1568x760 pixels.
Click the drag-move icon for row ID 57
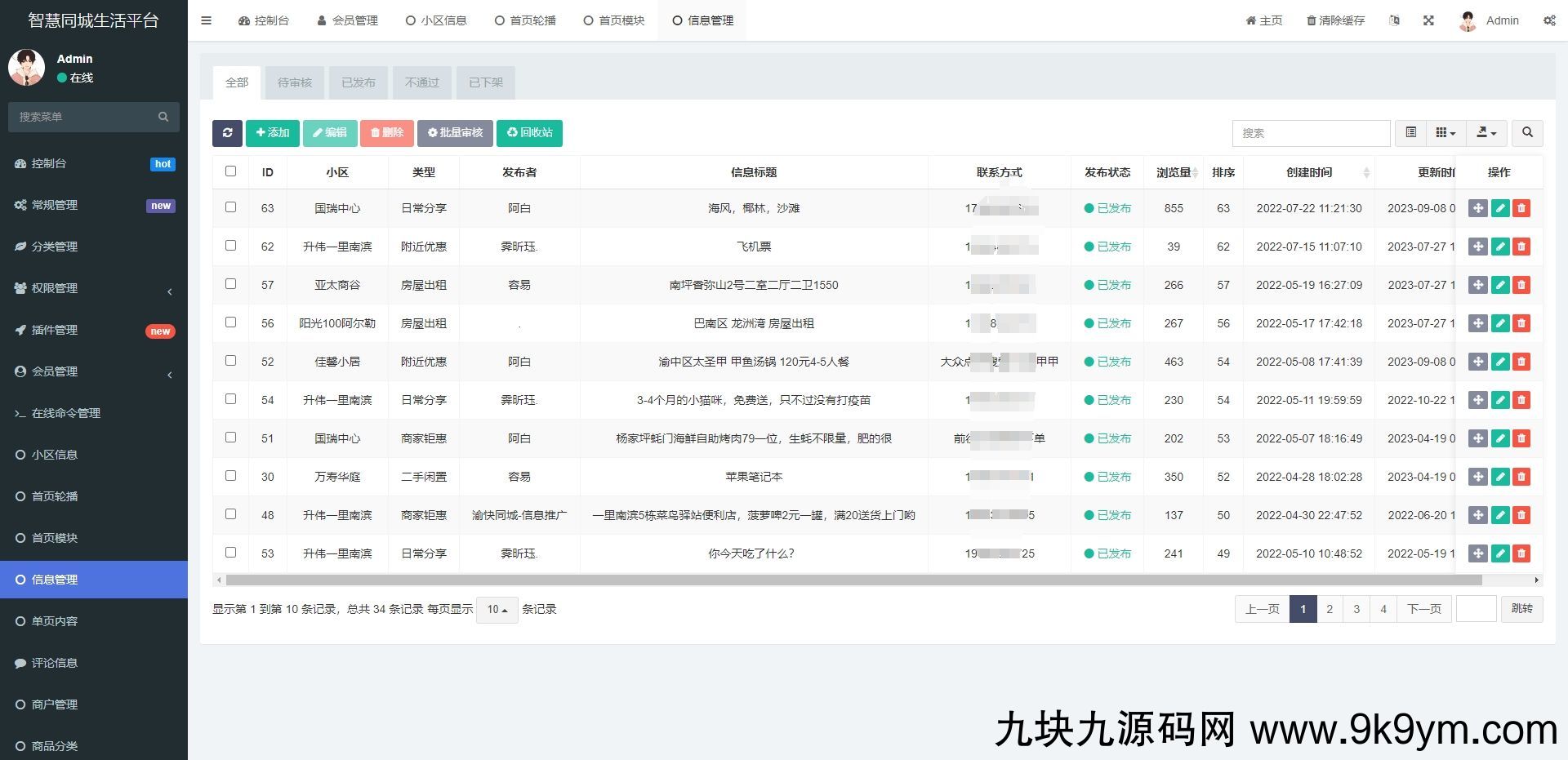pos(1477,285)
